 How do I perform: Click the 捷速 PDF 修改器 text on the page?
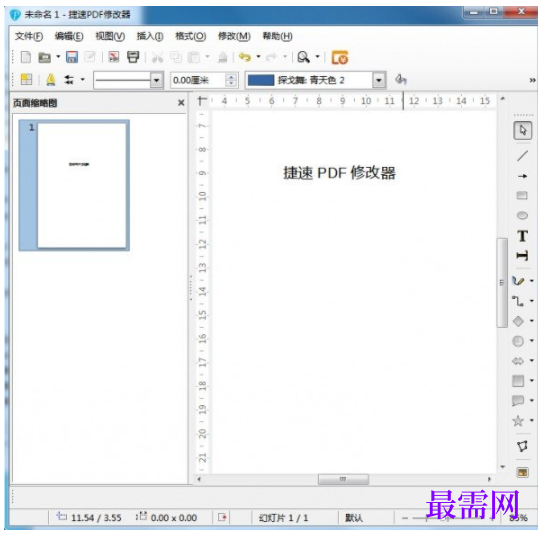(x=339, y=173)
